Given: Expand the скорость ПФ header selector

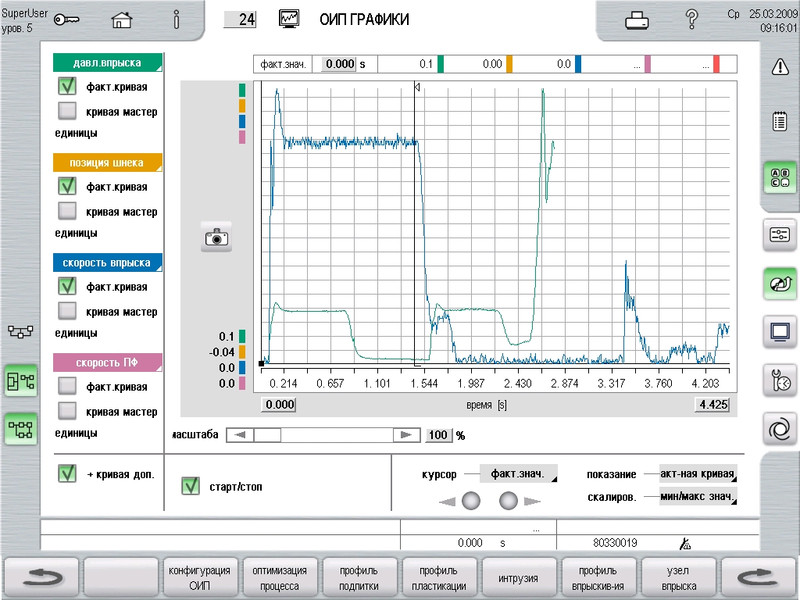Looking at the screenshot, I should (108, 363).
